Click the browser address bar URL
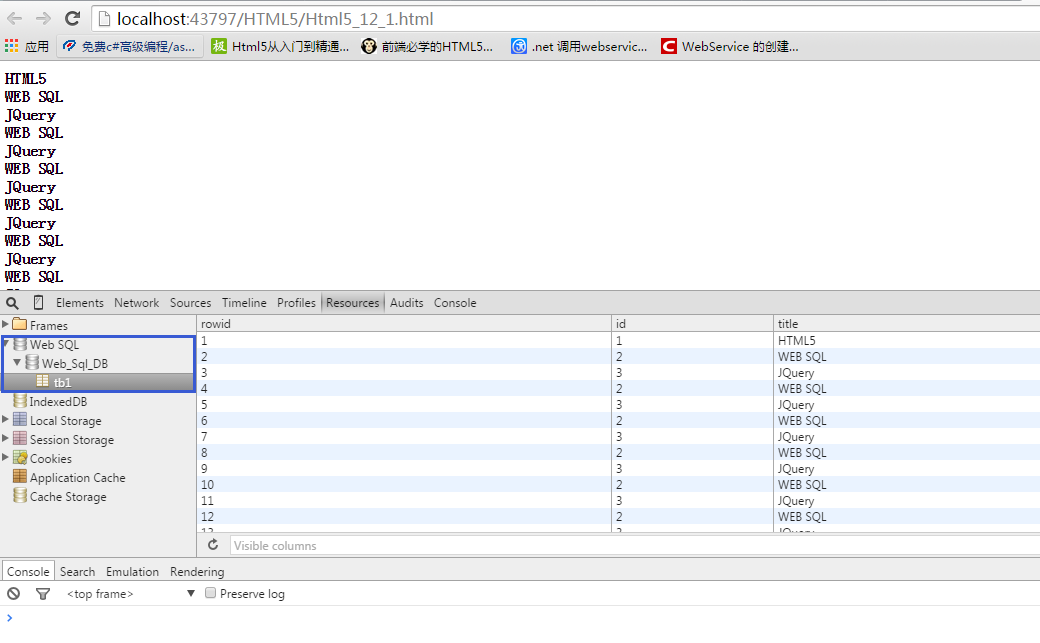The image size is (1040, 643). click(275, 19)
